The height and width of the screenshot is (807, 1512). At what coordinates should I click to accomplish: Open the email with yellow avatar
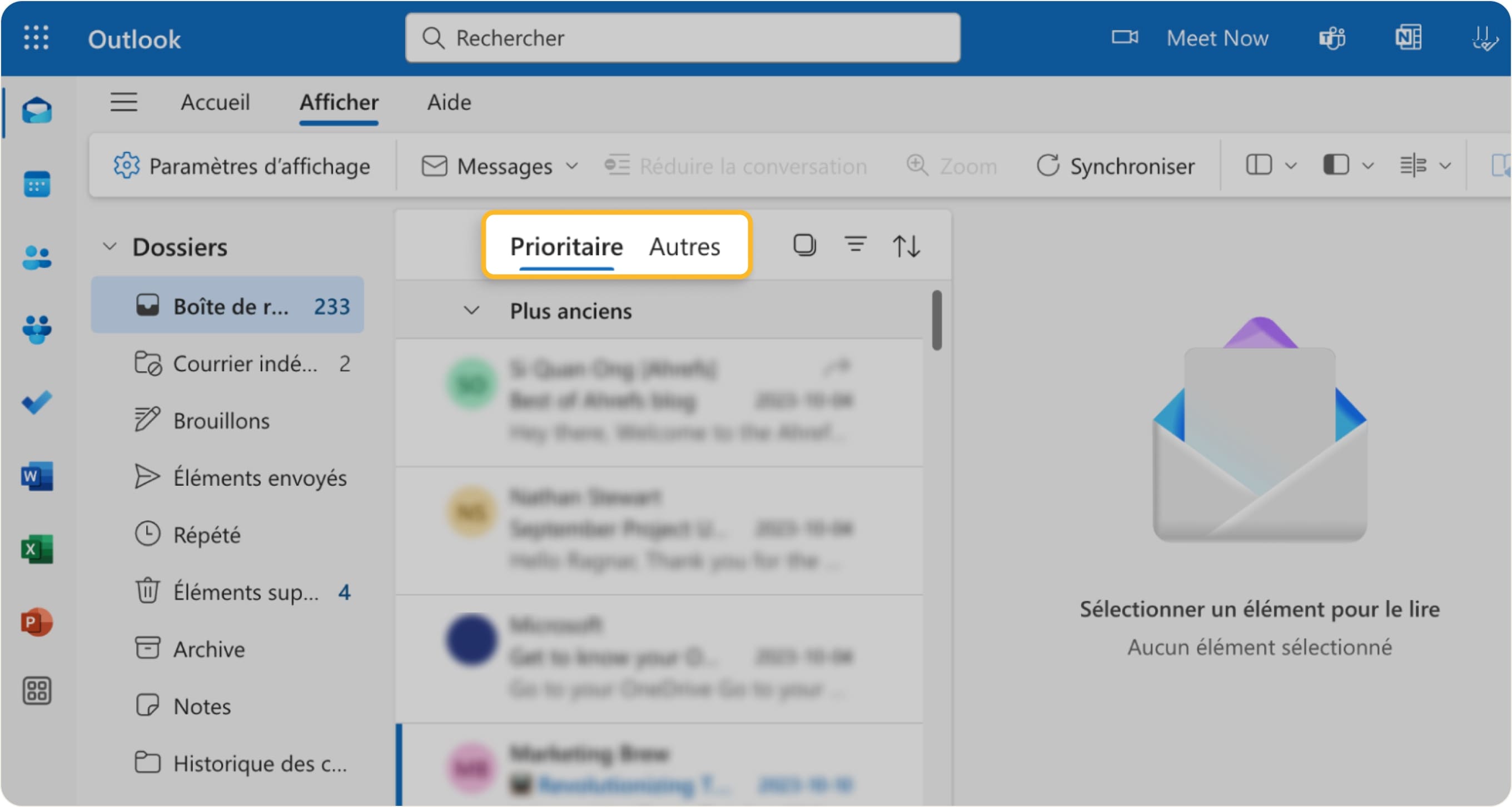coord(659,531)
